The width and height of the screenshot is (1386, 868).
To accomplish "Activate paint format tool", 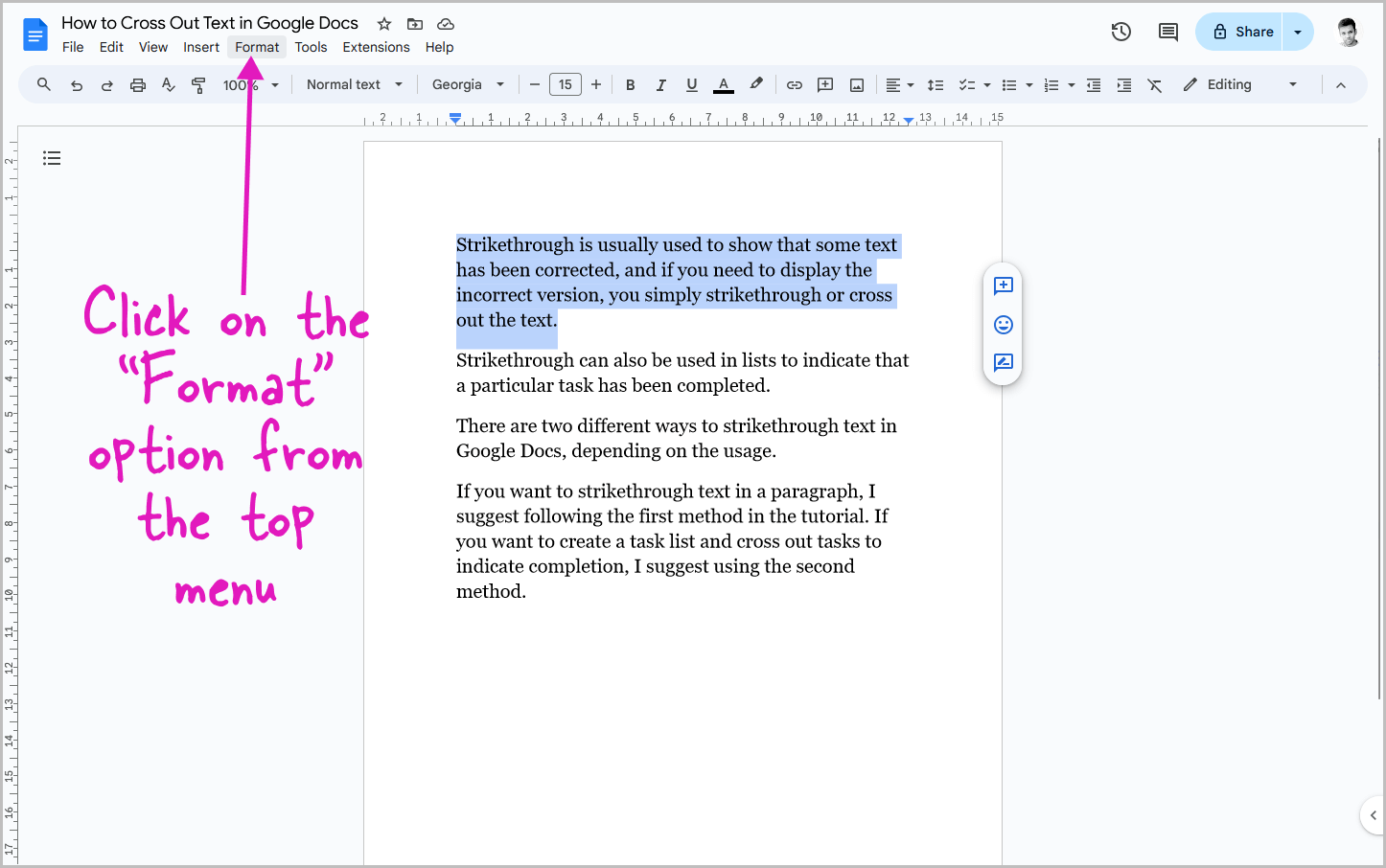I will (x=198, y=84).
